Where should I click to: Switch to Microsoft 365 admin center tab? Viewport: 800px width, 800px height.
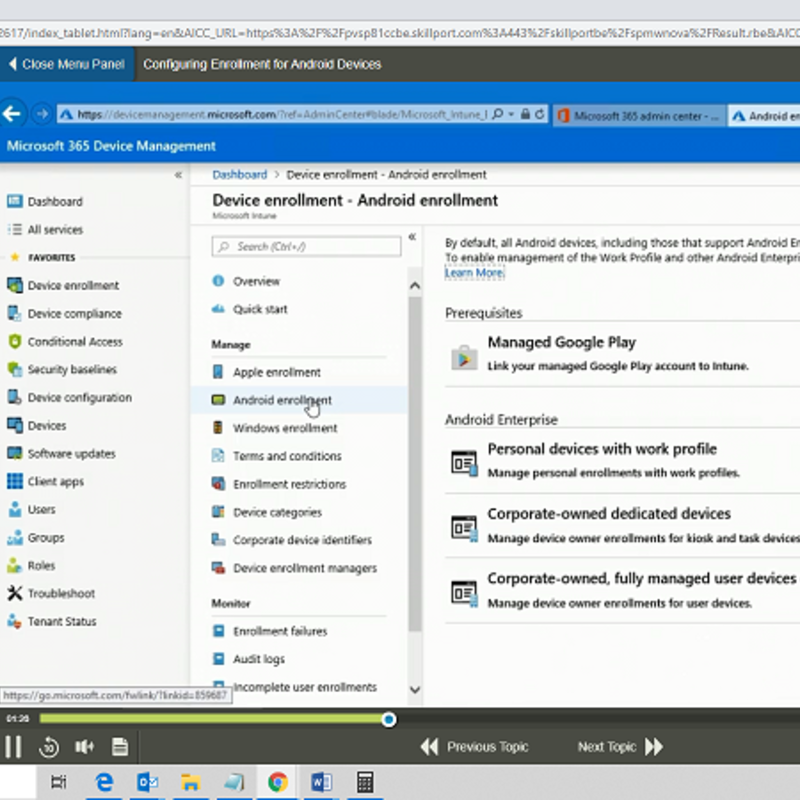pyautogui.click(x=639, y=116)
